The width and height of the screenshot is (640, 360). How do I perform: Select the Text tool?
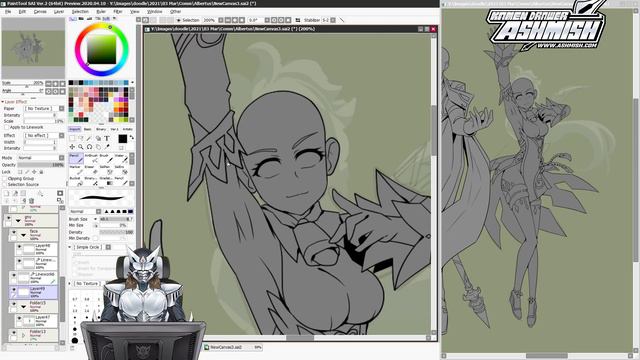pyautogui.click(x=107, y=138)
